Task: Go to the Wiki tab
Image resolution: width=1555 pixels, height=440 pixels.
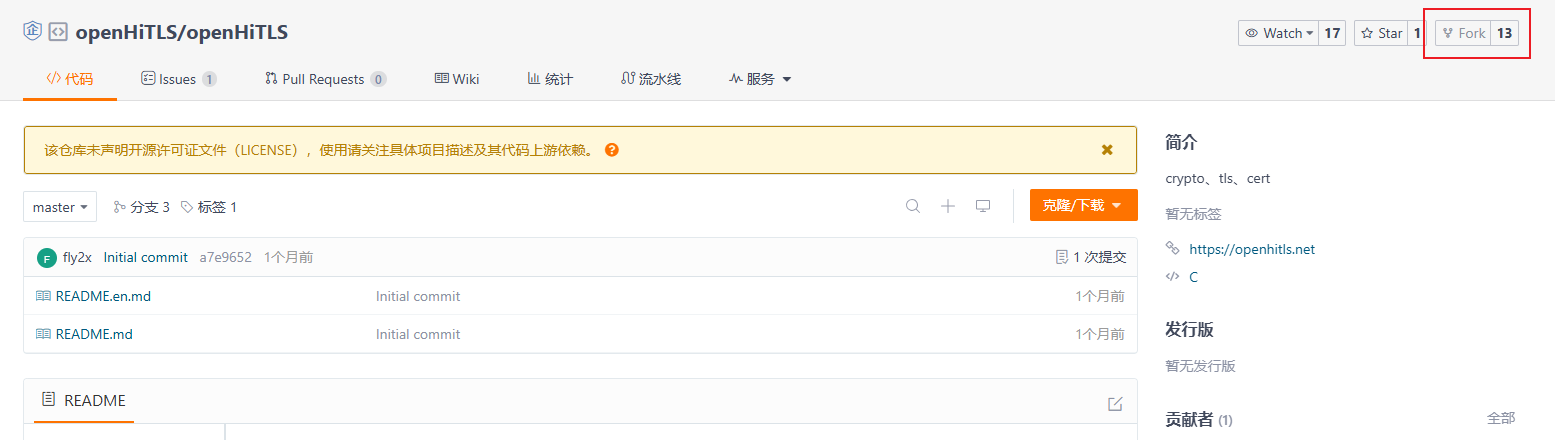Action: pyautogui.click(x=457, y=79)
